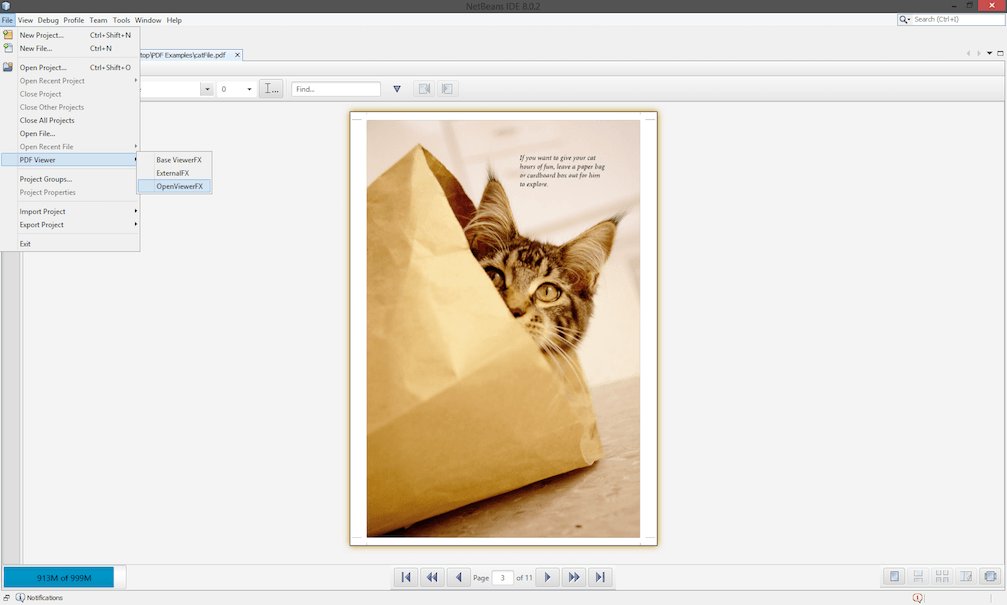Go to the previous page
Viewport: 1007px width, 605px height.
tap(459, 577)
